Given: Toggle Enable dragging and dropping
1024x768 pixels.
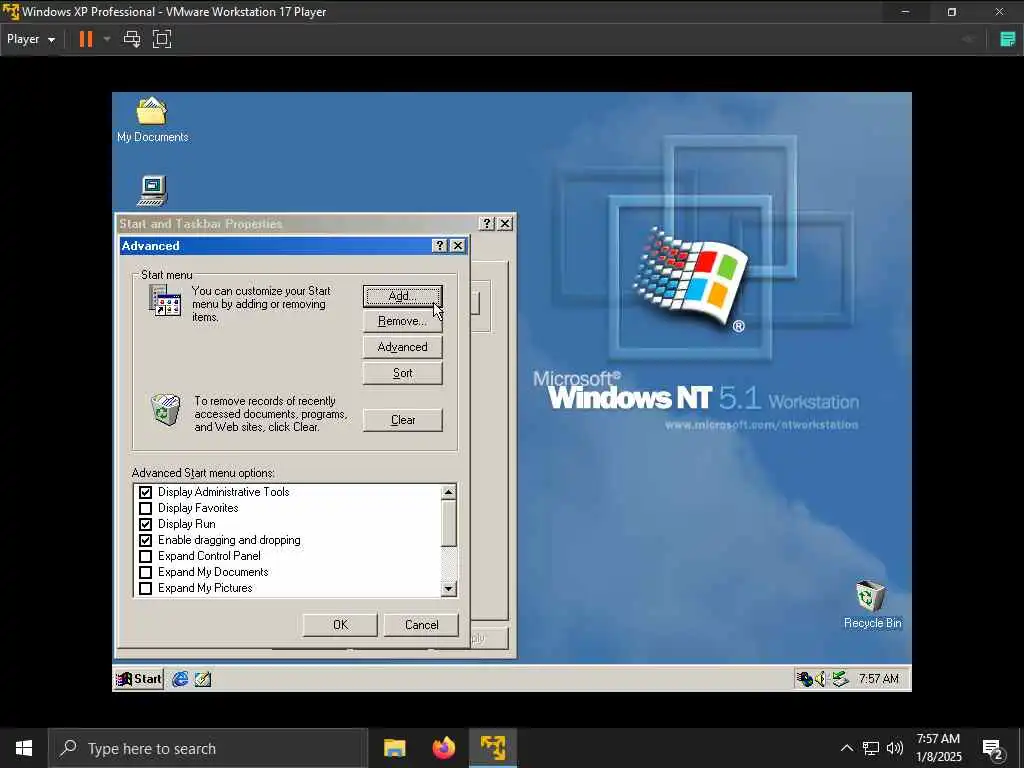Looking at the screenshot, I should 146,540.
